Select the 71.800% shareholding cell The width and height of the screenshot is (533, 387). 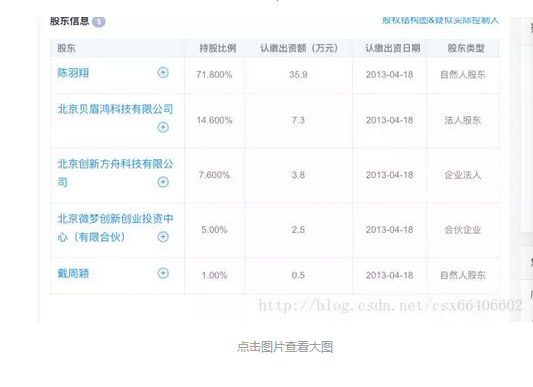point(214,74)
